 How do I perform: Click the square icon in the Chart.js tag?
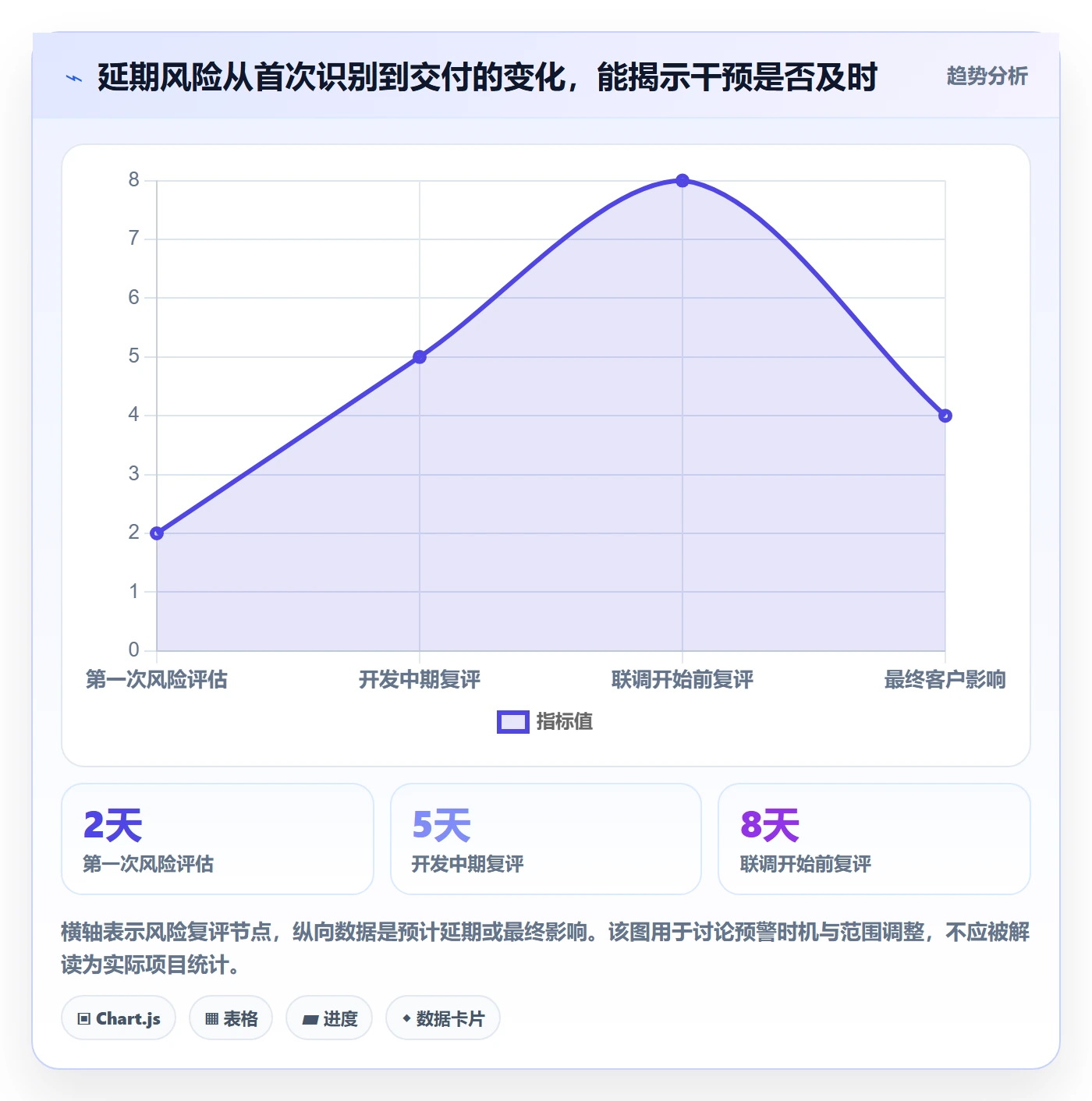coord(84,1019)
